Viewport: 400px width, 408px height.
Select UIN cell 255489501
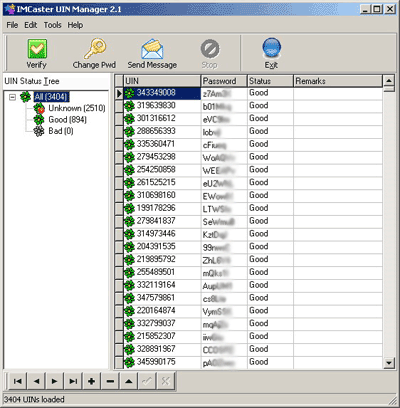point(162,273)
